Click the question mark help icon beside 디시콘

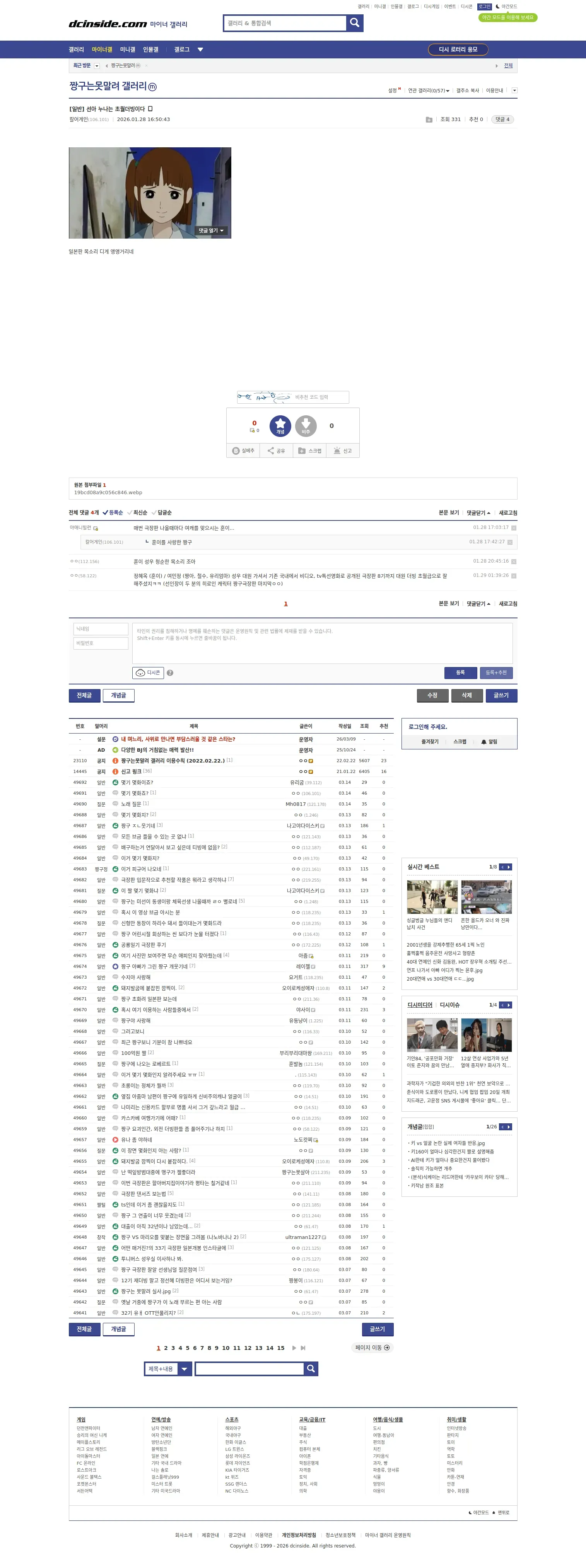(x=170, y=672)
